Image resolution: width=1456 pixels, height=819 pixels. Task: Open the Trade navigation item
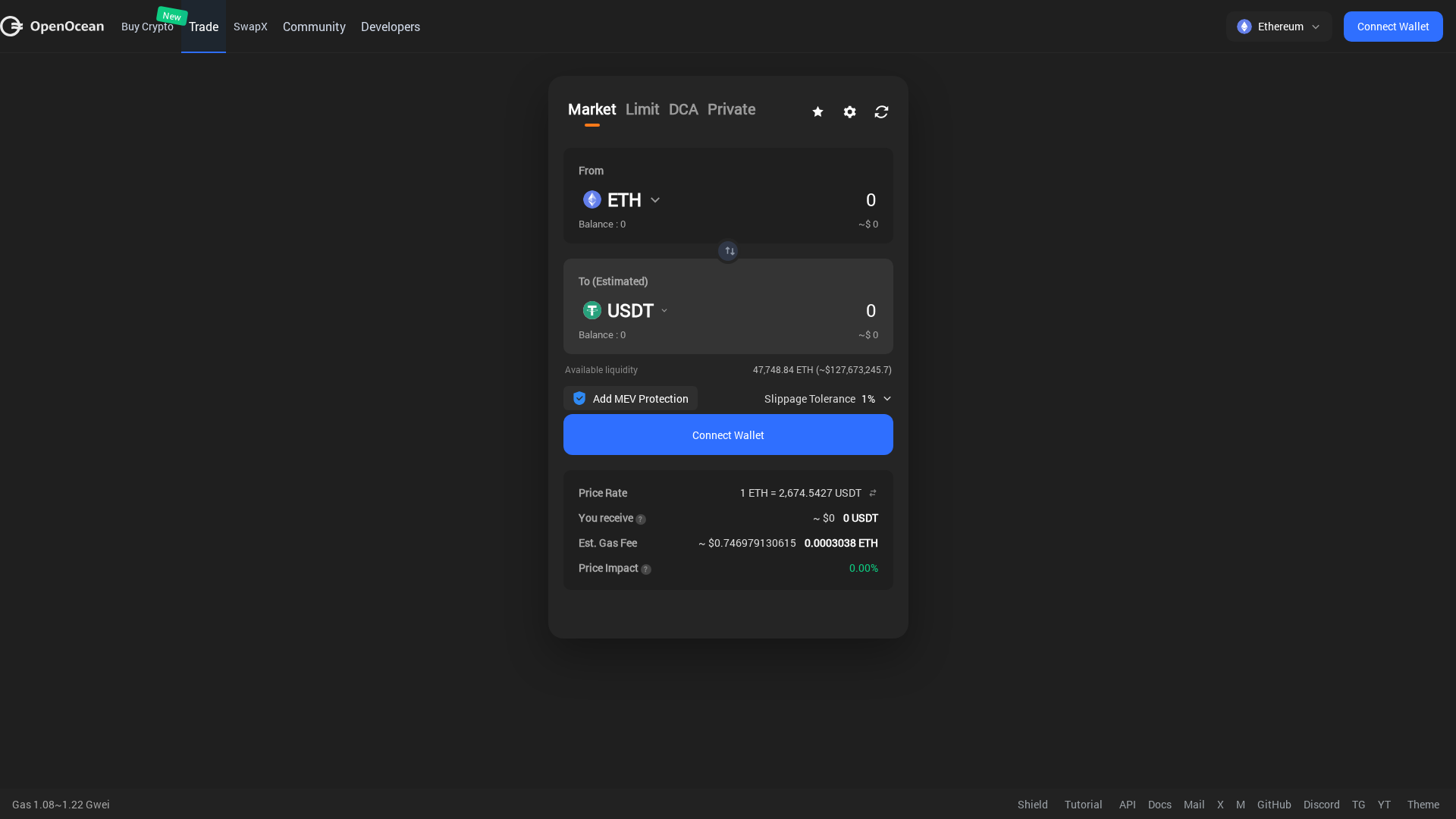pyautogui.click(x=203, y=27)
